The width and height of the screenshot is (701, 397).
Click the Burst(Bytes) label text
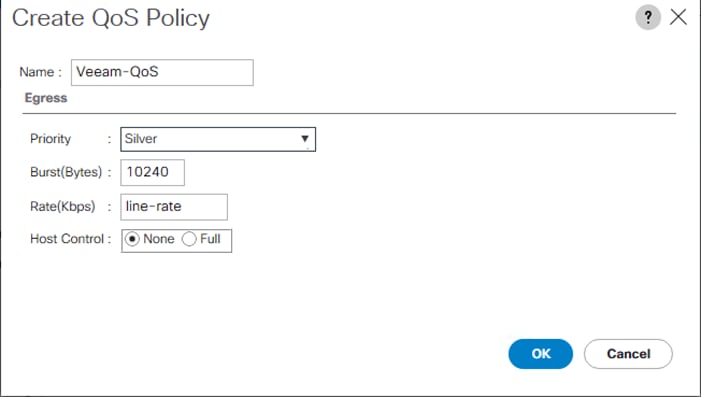[66, 172]
